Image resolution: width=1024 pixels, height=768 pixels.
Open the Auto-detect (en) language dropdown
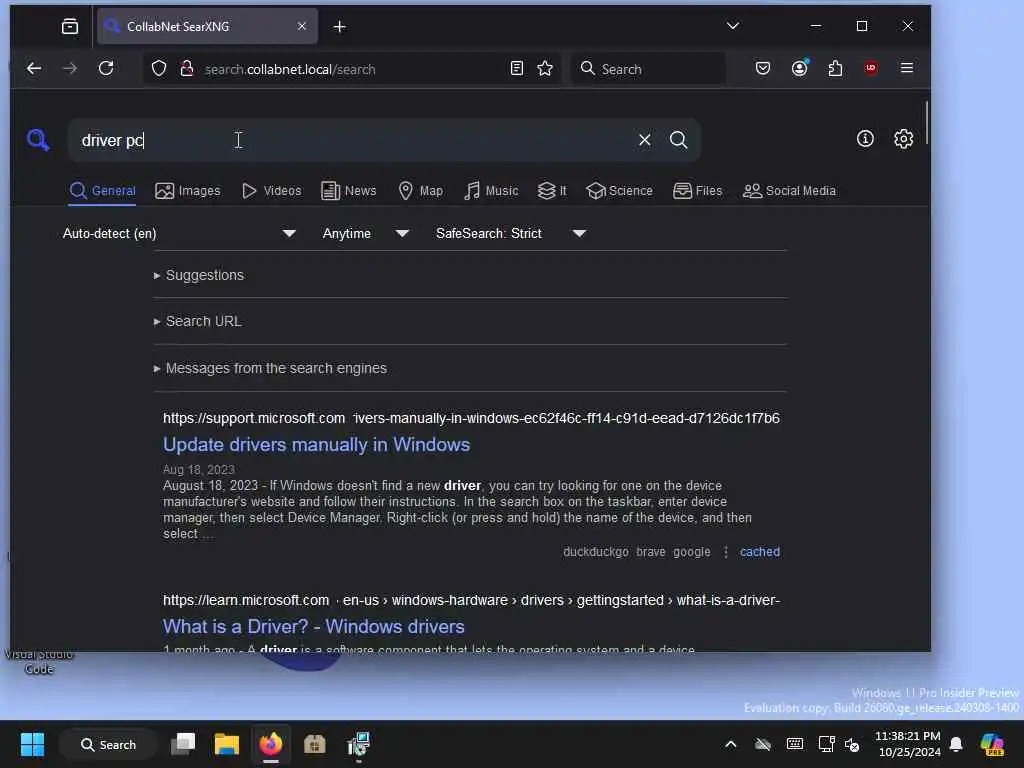pyautogui.click(x=179, y=233)
